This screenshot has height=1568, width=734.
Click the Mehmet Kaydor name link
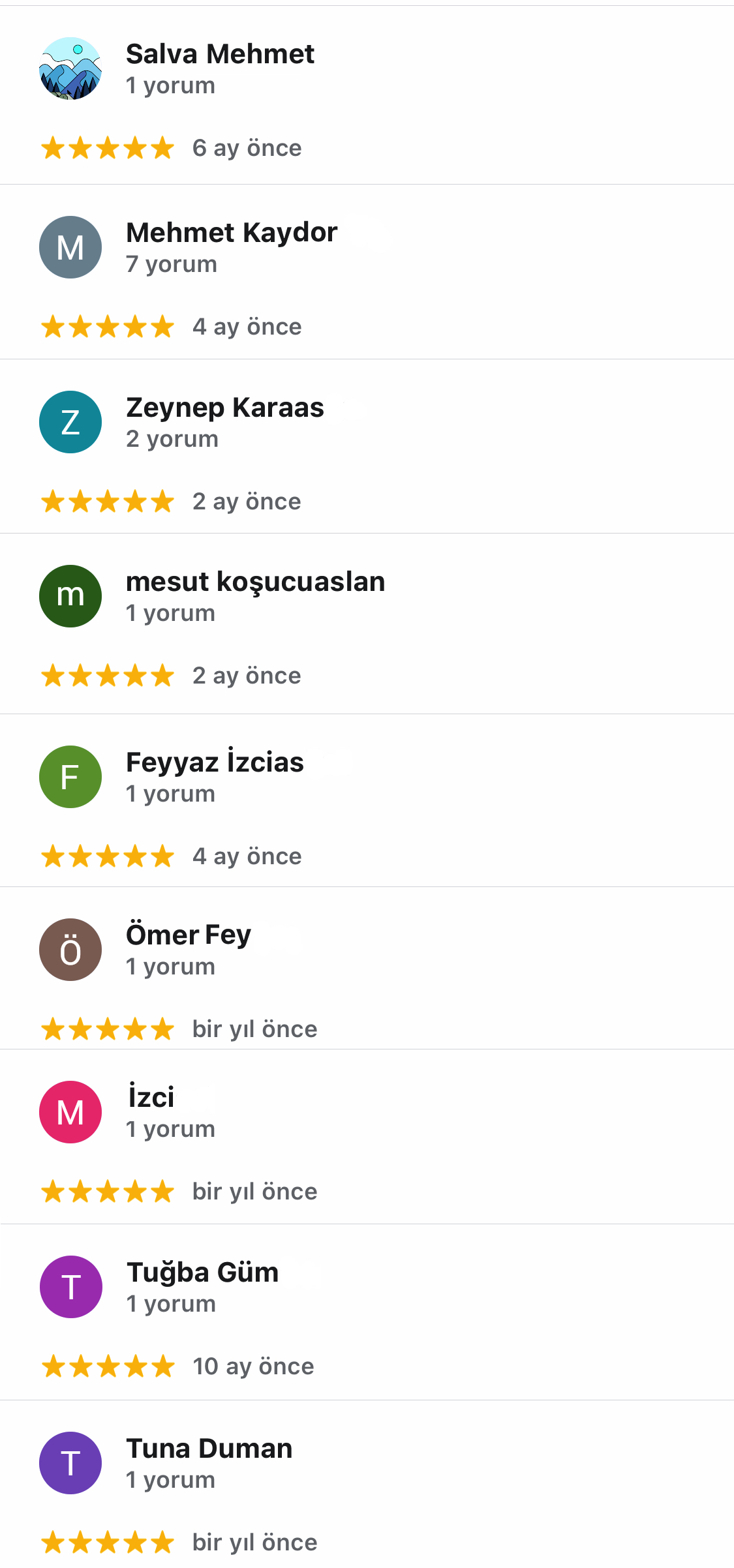[x=232, y=233]
